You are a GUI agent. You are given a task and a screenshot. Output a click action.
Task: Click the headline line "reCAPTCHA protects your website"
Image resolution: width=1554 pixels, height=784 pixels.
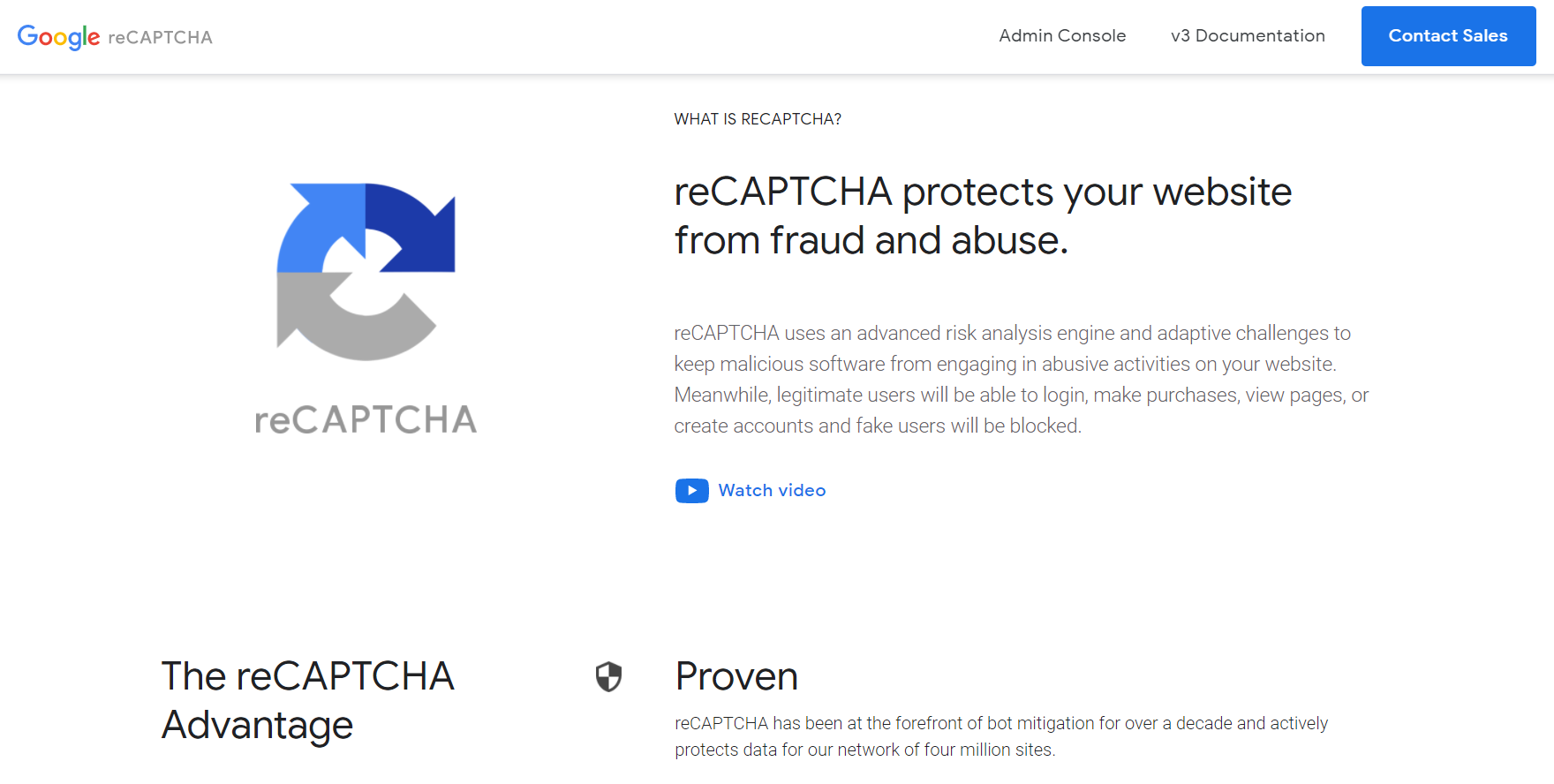tap(983, 192)
